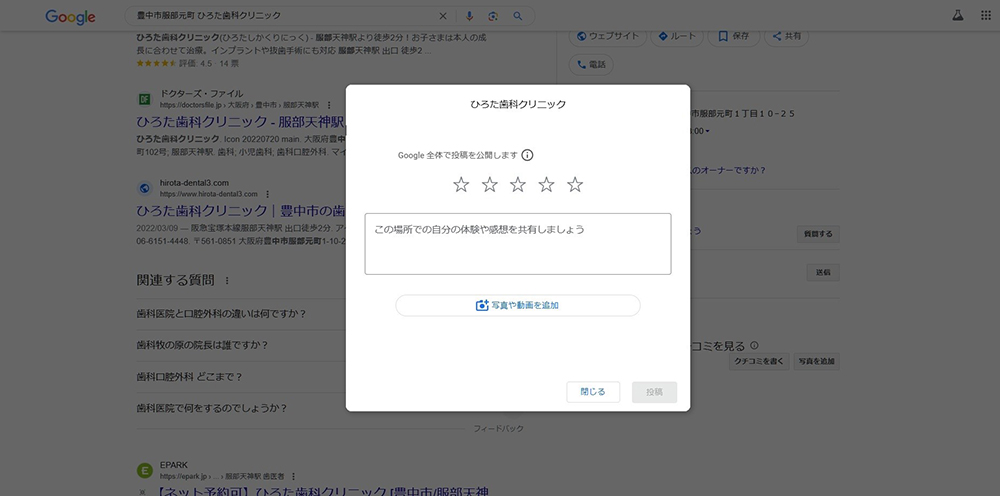Viewport: 1000px width, 496px height.
Task: Close the dialog with 閉じる button
Action: point(593,392)
